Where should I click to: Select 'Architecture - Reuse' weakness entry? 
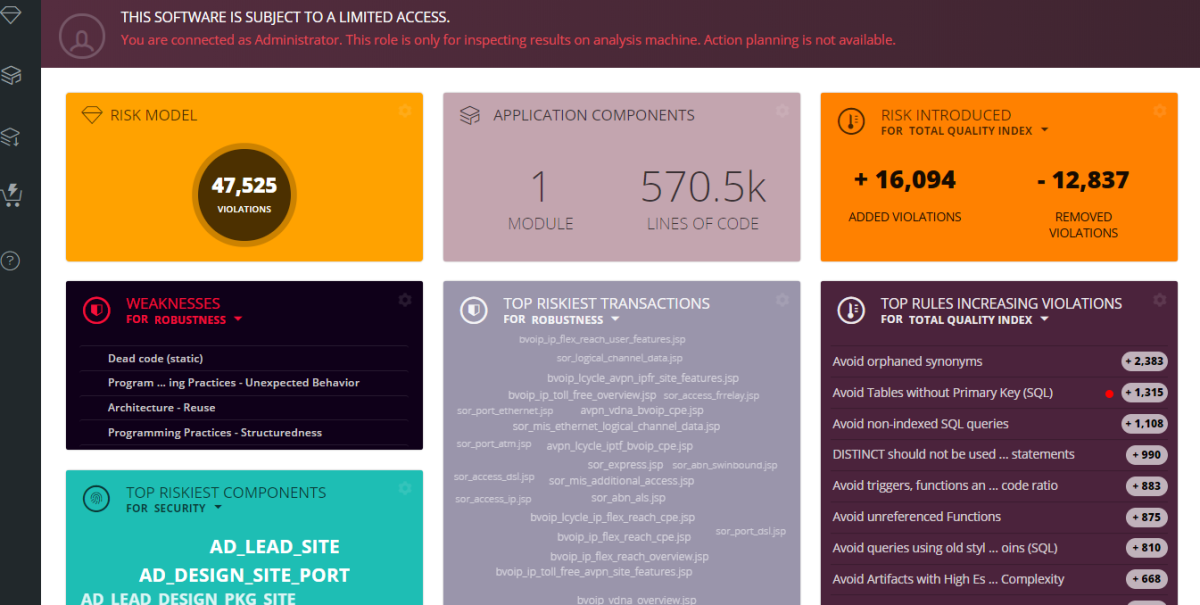point(161,408)
